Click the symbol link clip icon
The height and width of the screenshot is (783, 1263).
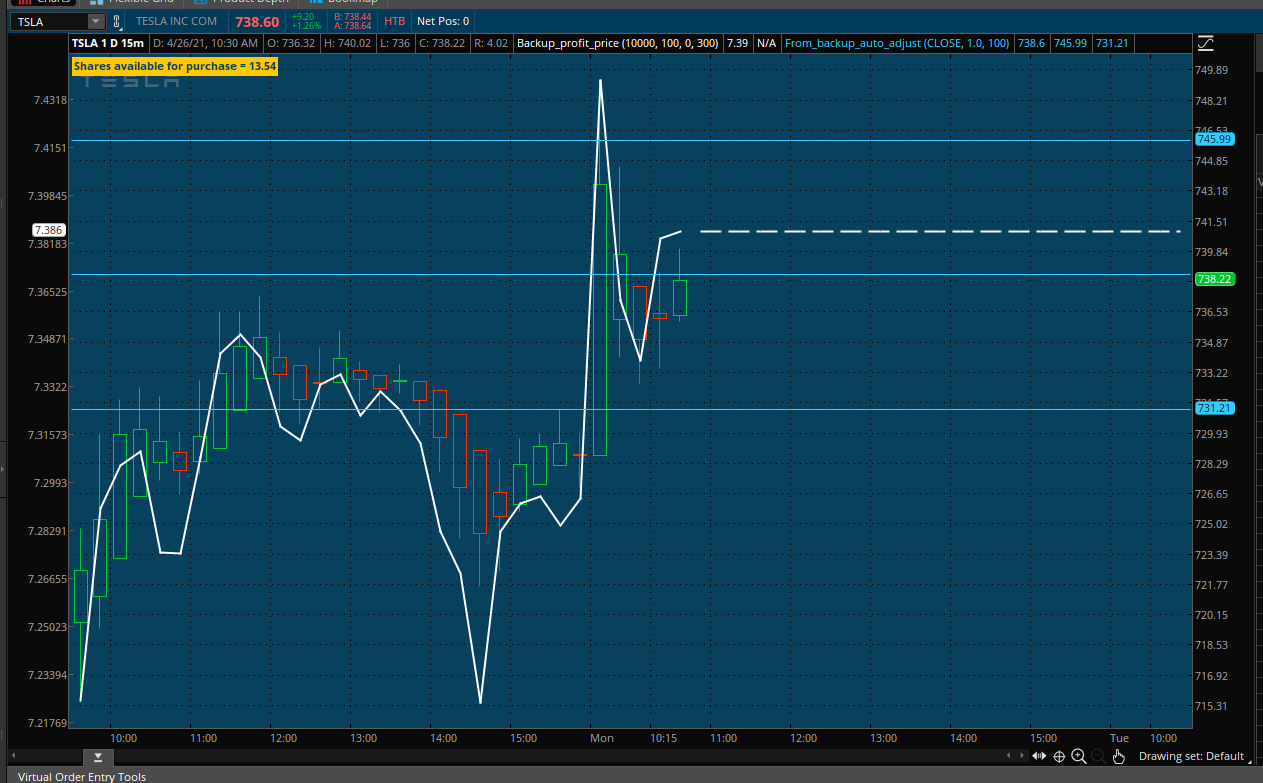click(x=116, y=21)
